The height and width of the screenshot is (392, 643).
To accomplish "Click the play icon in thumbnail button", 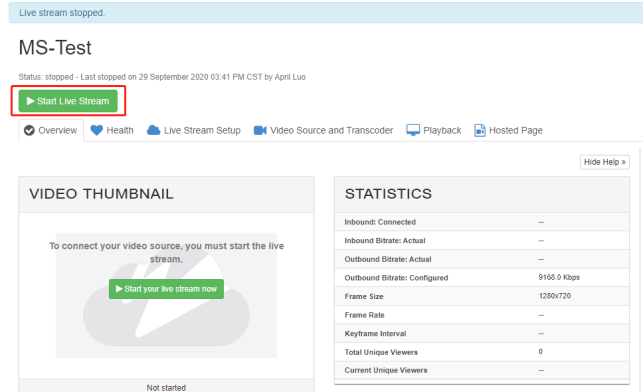I will 119,289.
